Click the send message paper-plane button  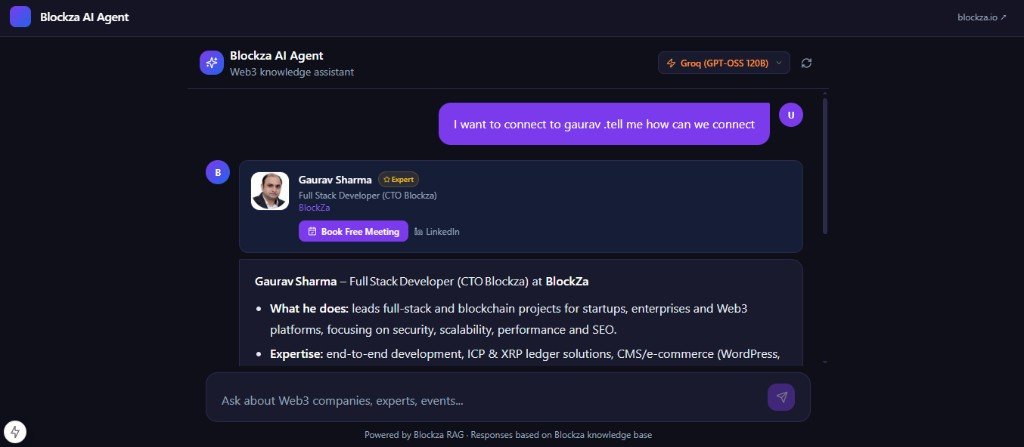point(781,397)
